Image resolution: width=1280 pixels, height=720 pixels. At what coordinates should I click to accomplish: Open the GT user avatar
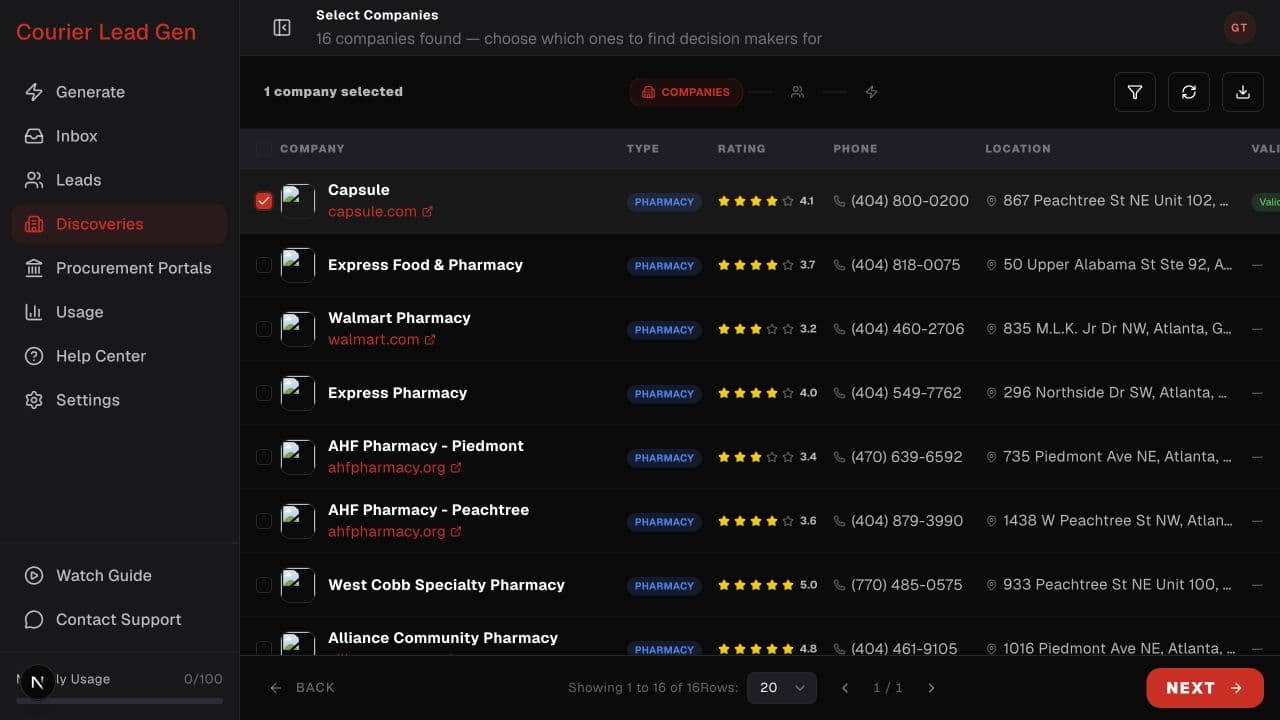pos(1239,28)
